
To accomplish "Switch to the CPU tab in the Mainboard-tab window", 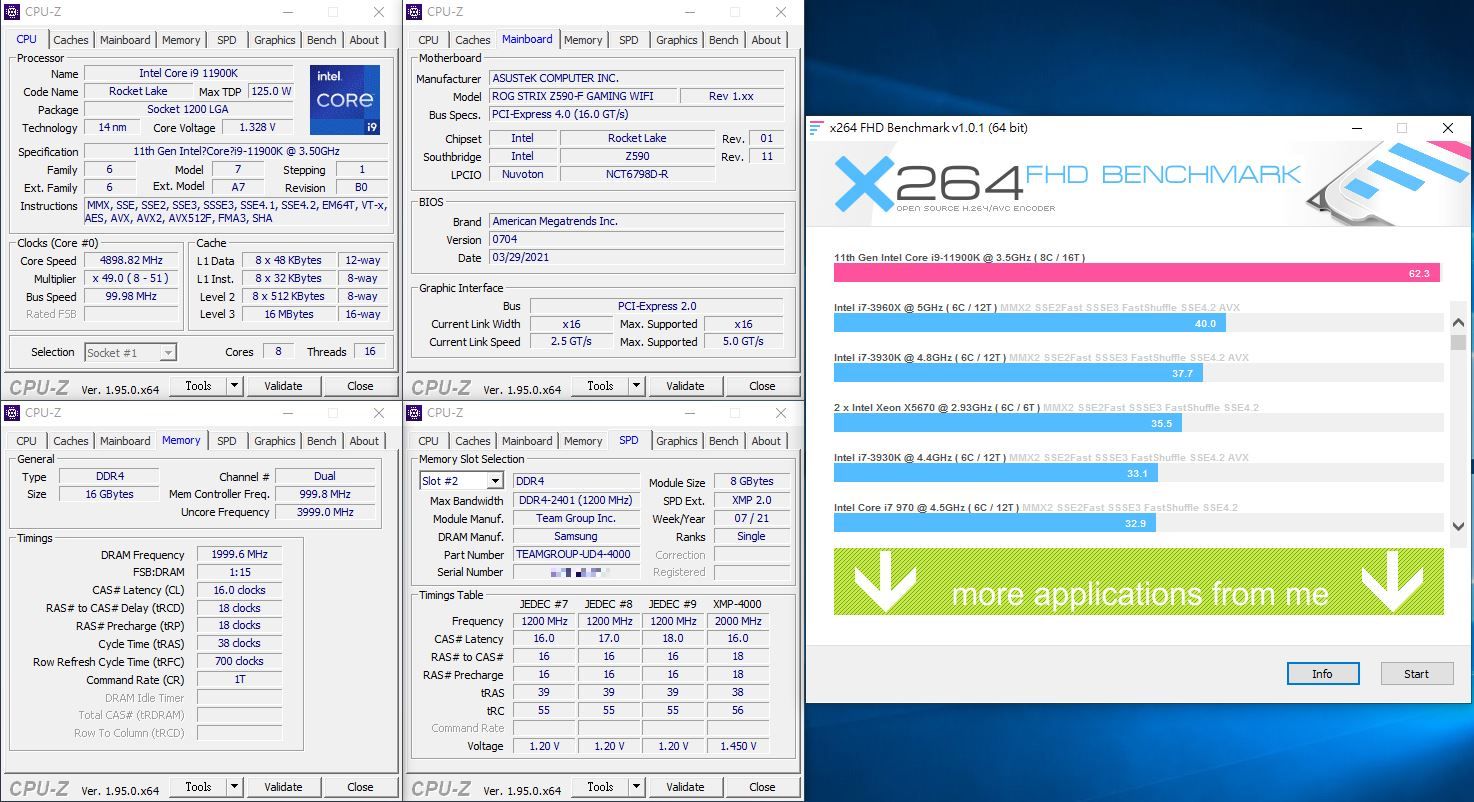I will tap(429, 40).
